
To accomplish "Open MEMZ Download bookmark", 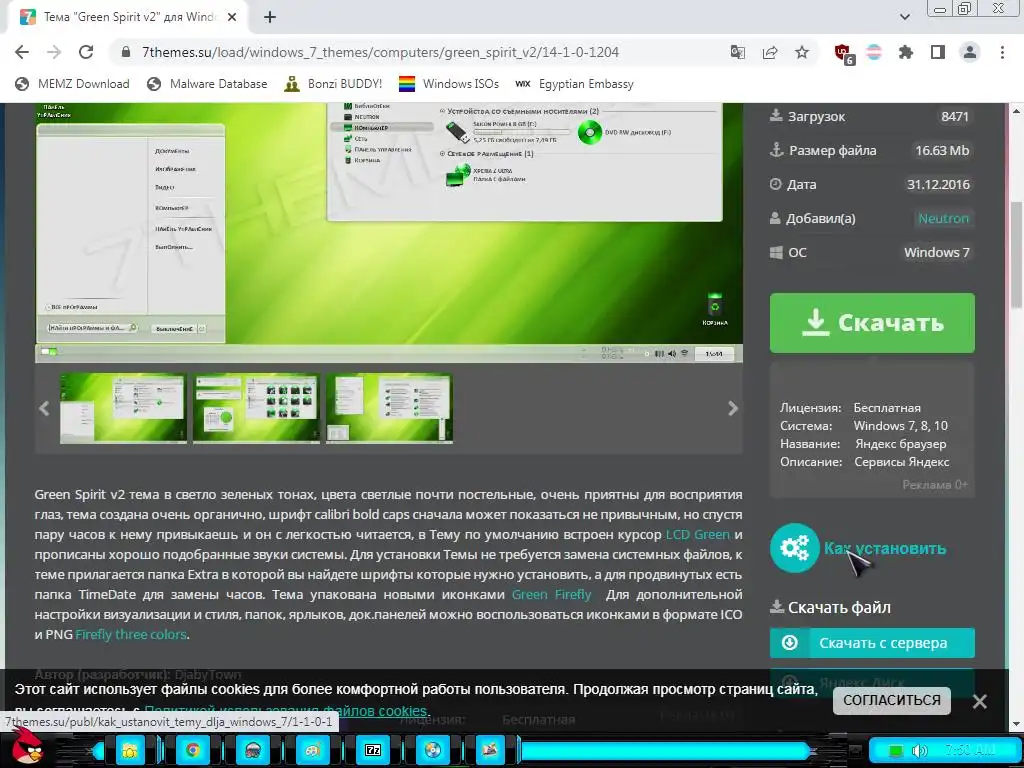I will (x=72, y=84).
